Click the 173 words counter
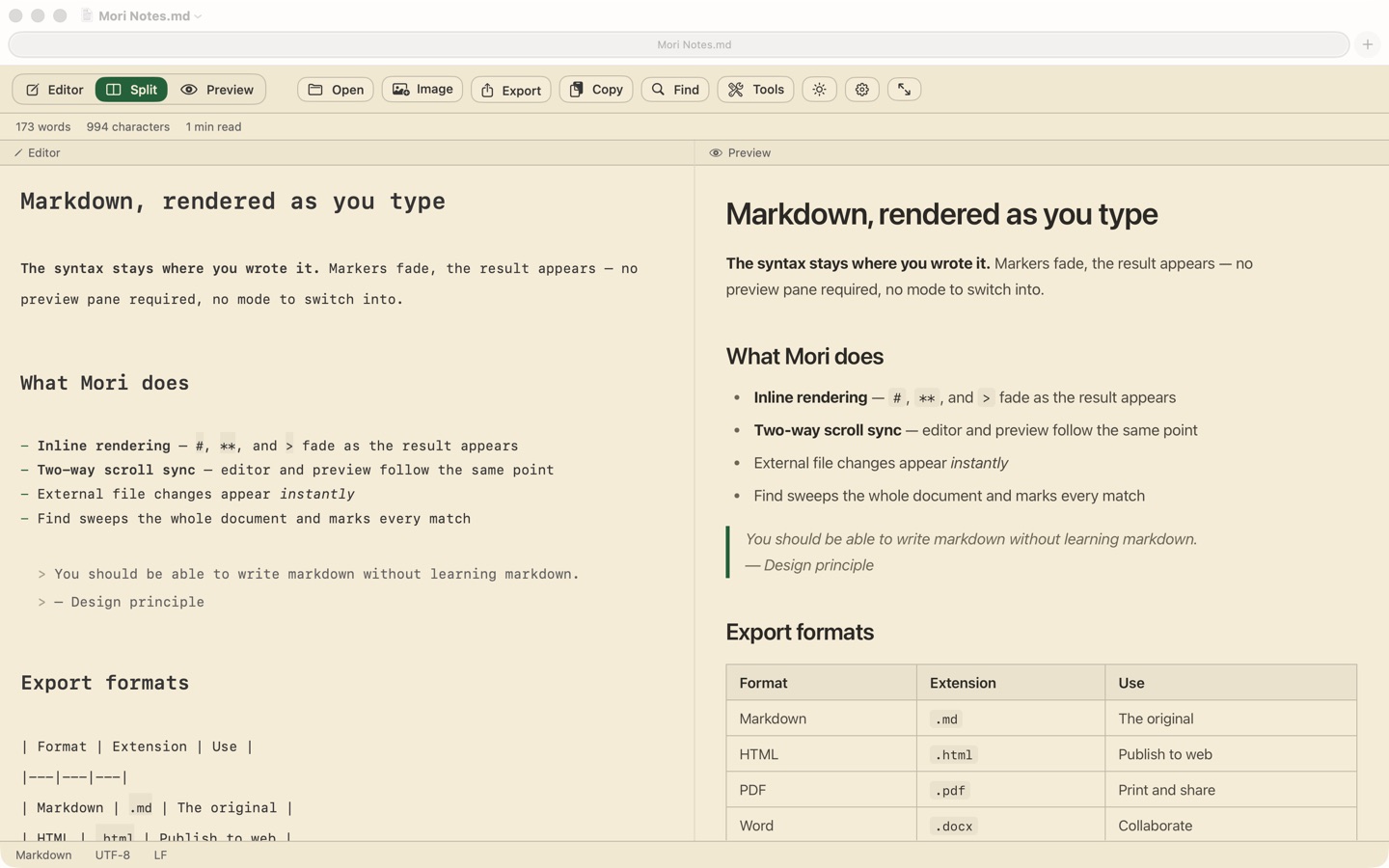The width and height of the screenshot is (1389, 868). pos(43,127)
